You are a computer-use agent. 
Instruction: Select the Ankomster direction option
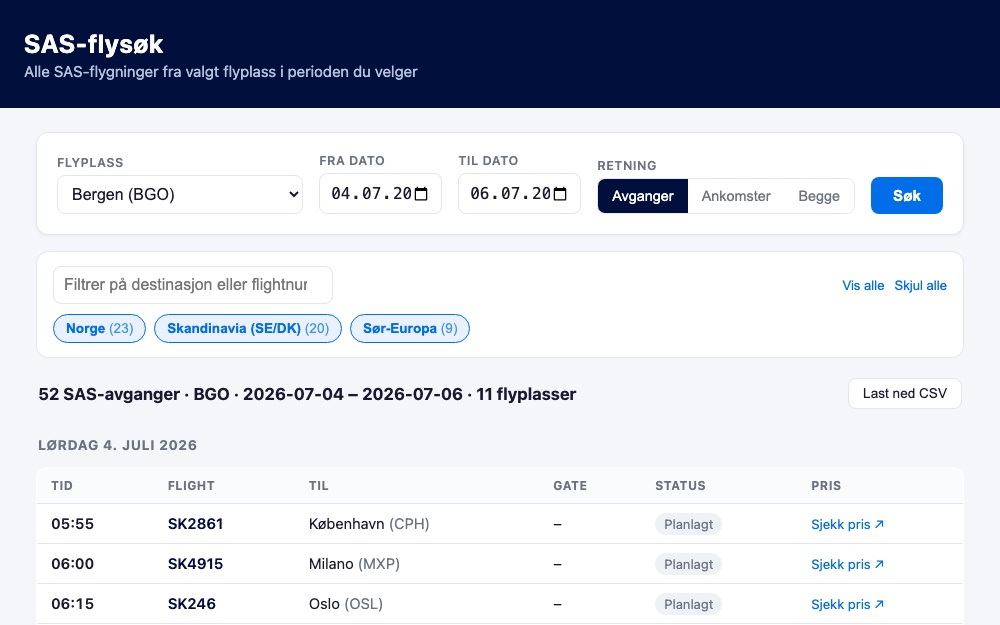pyautogui.click(x=736, y=196)
